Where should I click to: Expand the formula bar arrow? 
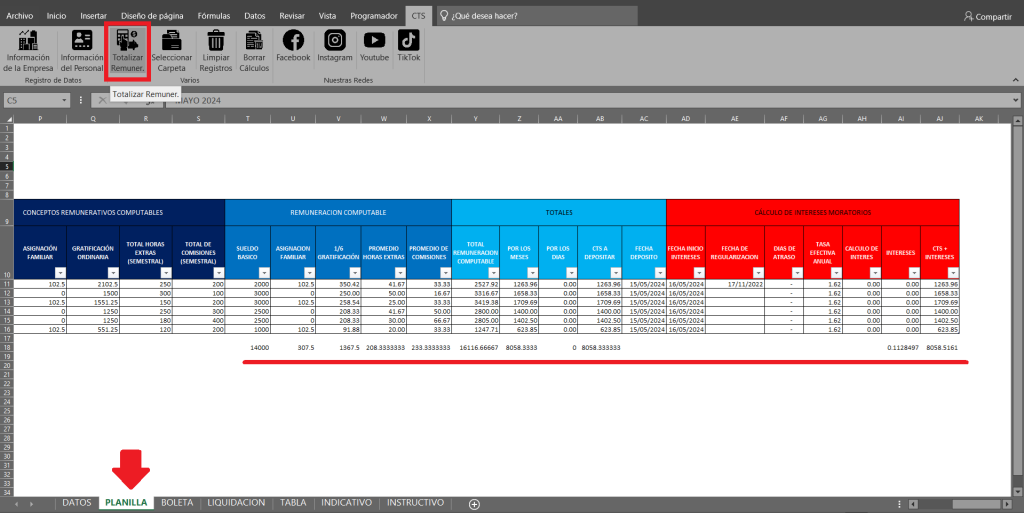(1016, 101)
